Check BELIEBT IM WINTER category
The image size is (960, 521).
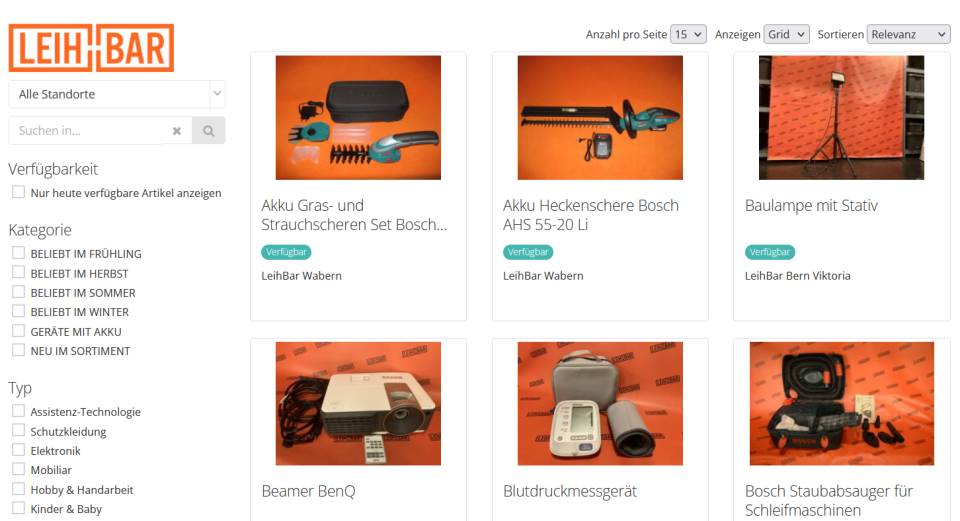[18, 311]
